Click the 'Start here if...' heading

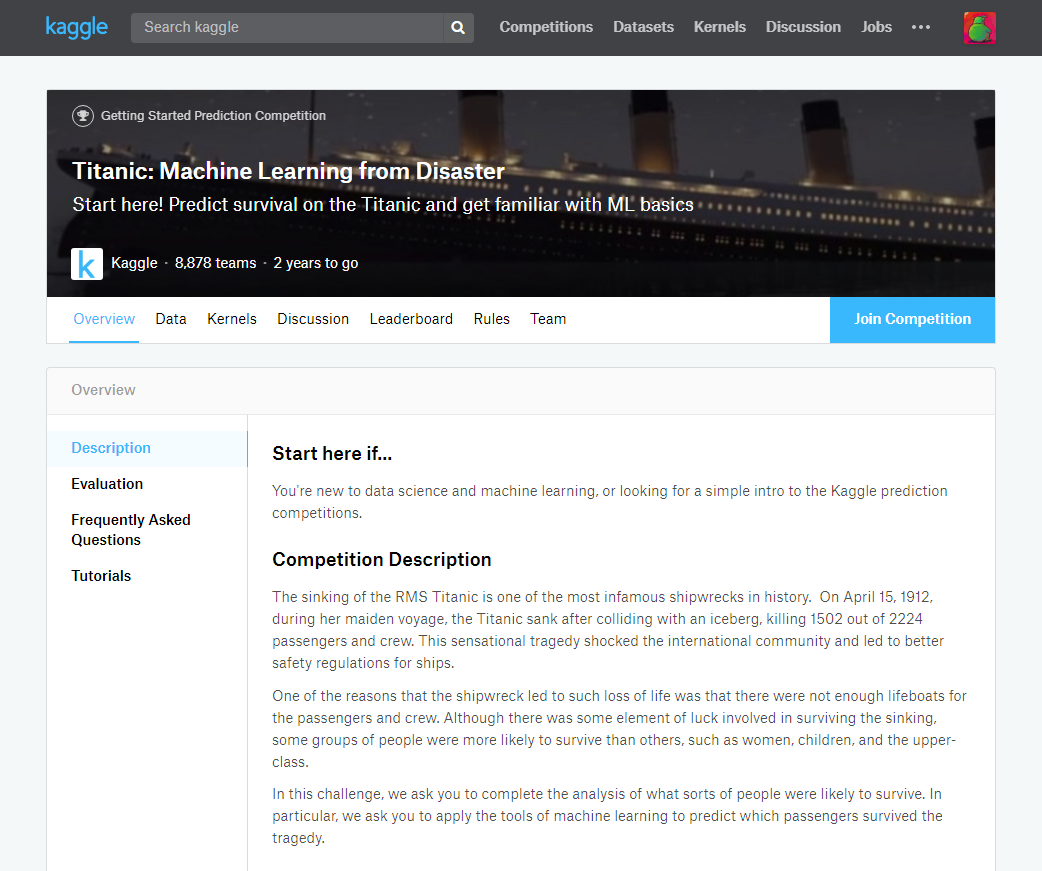pyautogui.click(x=332, y=454)
